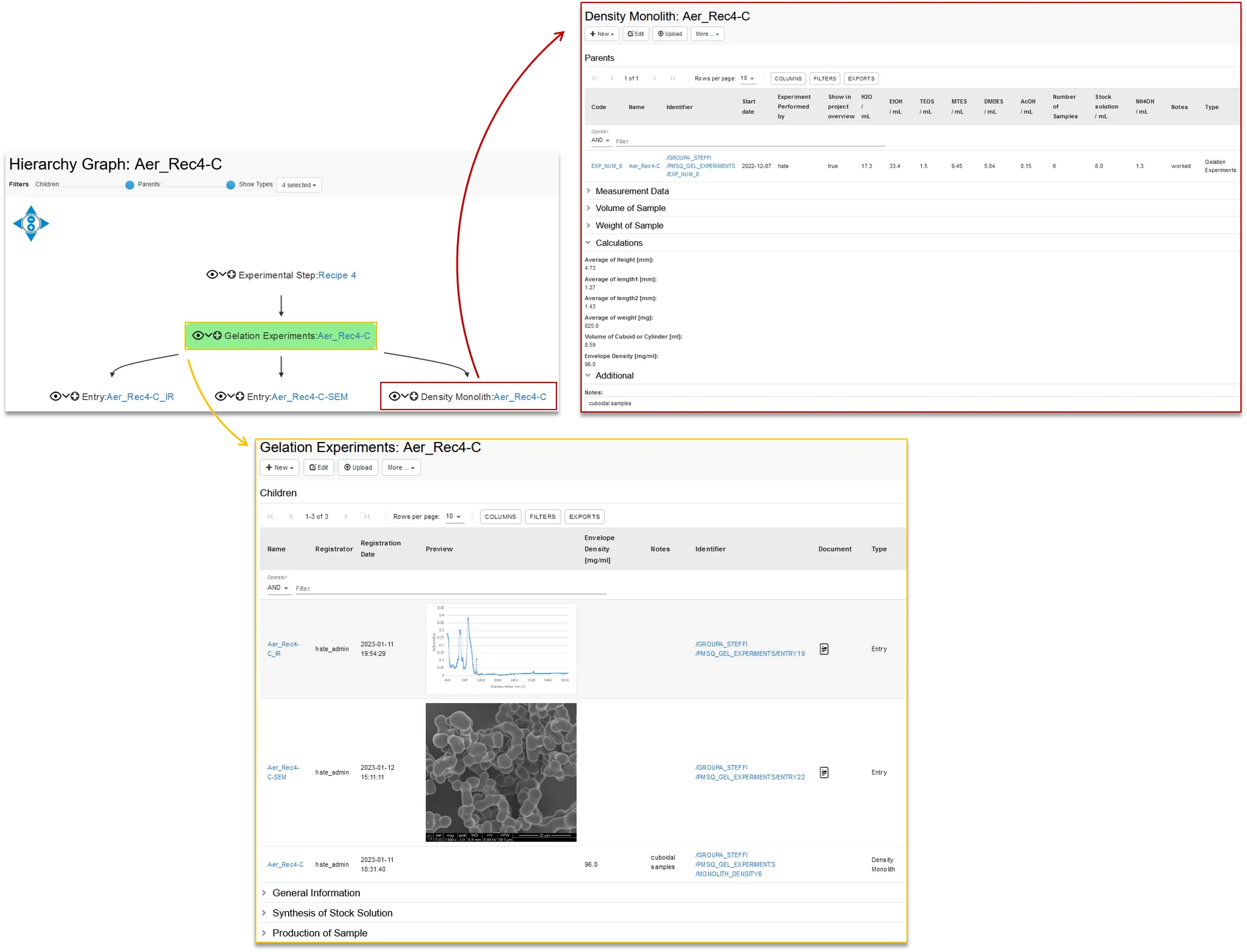
Task: Pan graph right with navigation arrow
Action: click(x=45, y=224)
